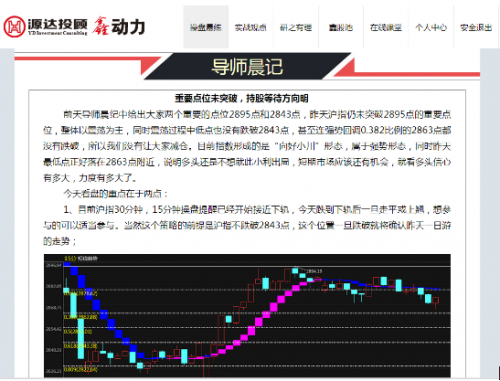500x381 pixels.
Task: Click the 鑫动力 brand logo
Action: point(119,26)
